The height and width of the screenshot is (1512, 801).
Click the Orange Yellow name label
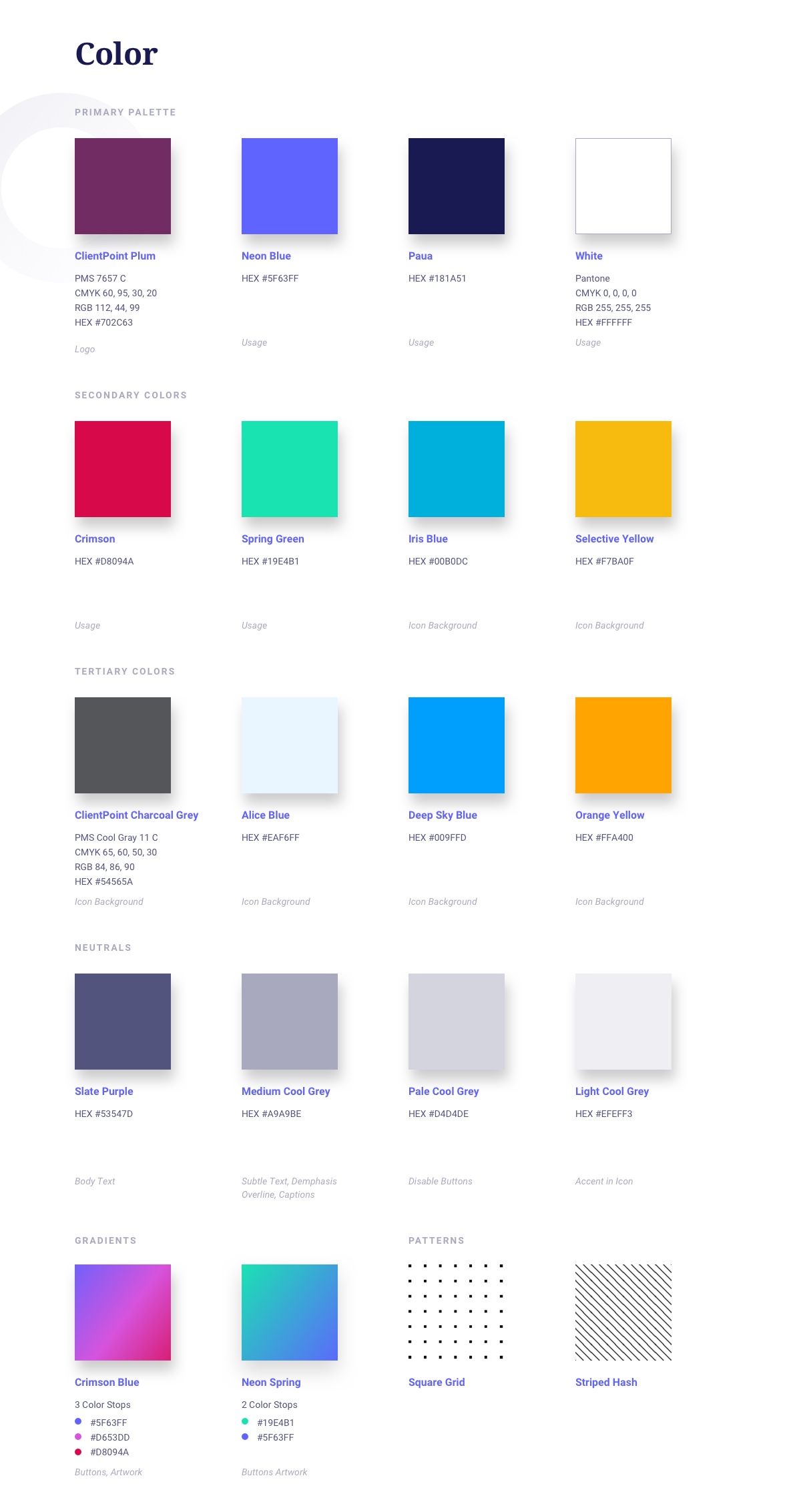(x=609, y=815)
